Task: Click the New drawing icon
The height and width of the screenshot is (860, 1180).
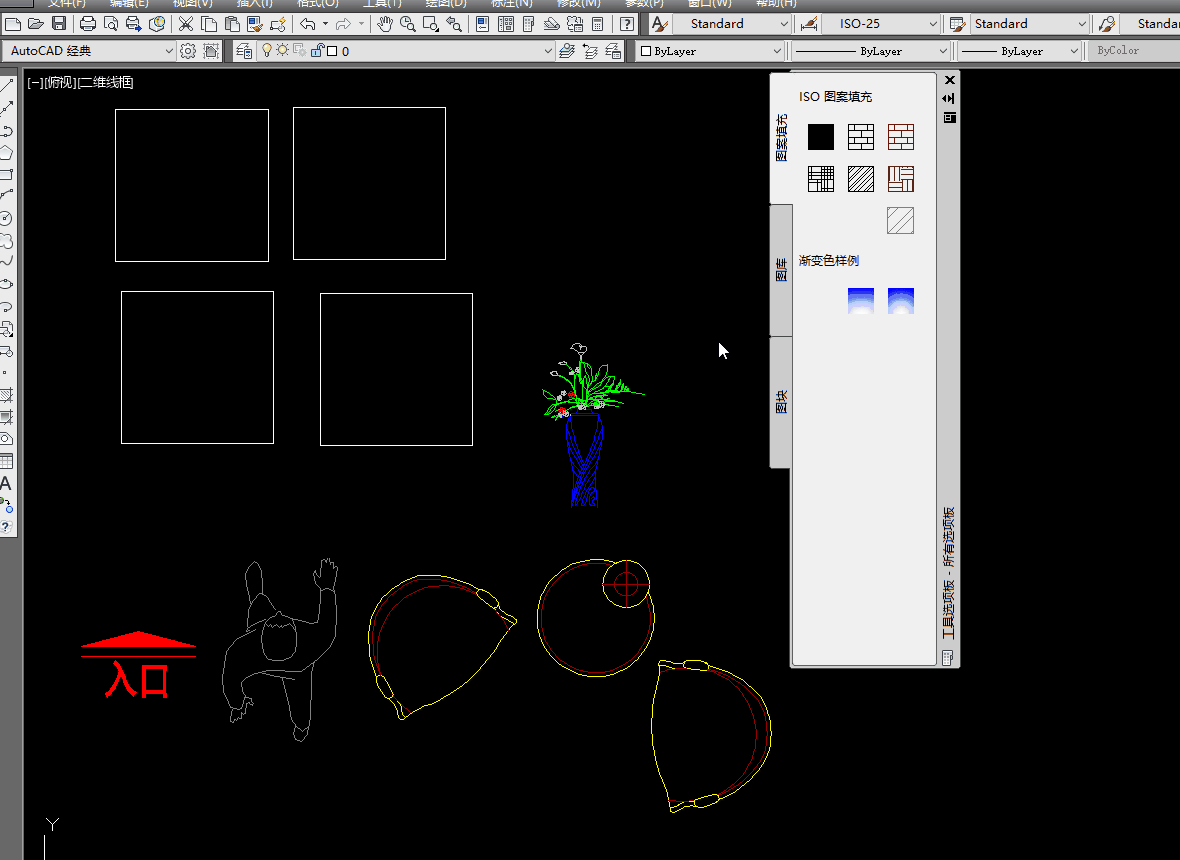Action: [12, 24]
